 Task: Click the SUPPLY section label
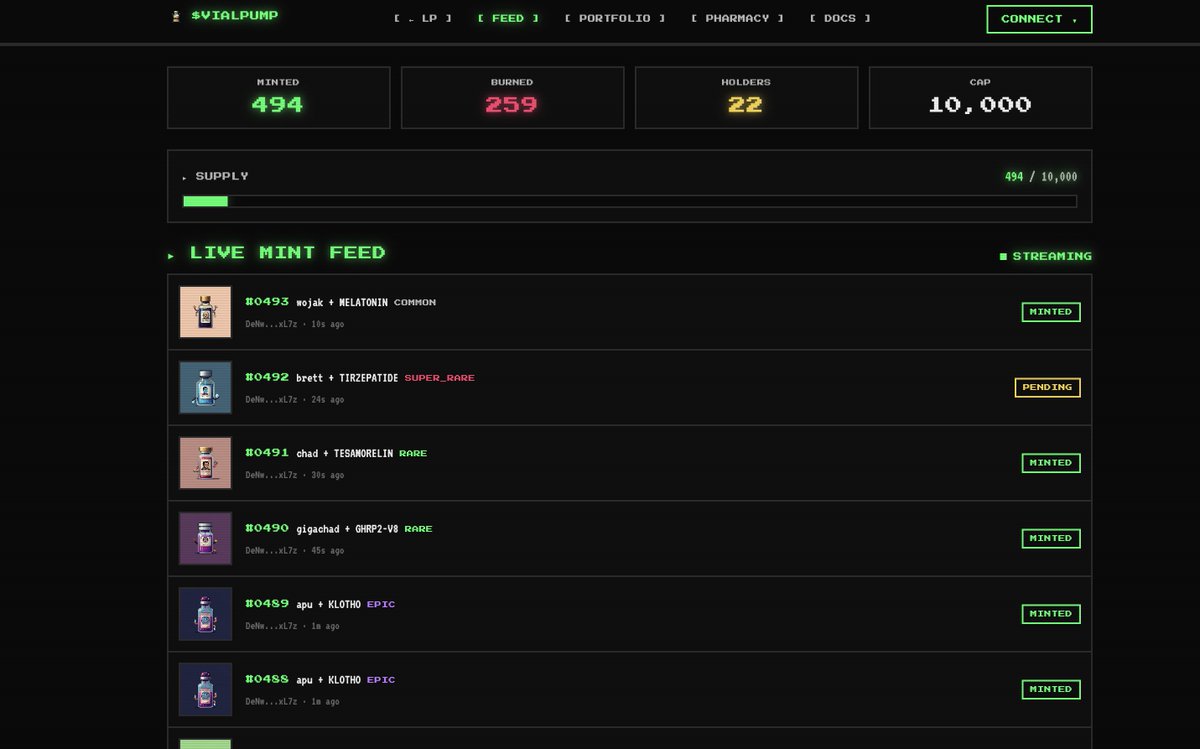click(x=222, y=176)
